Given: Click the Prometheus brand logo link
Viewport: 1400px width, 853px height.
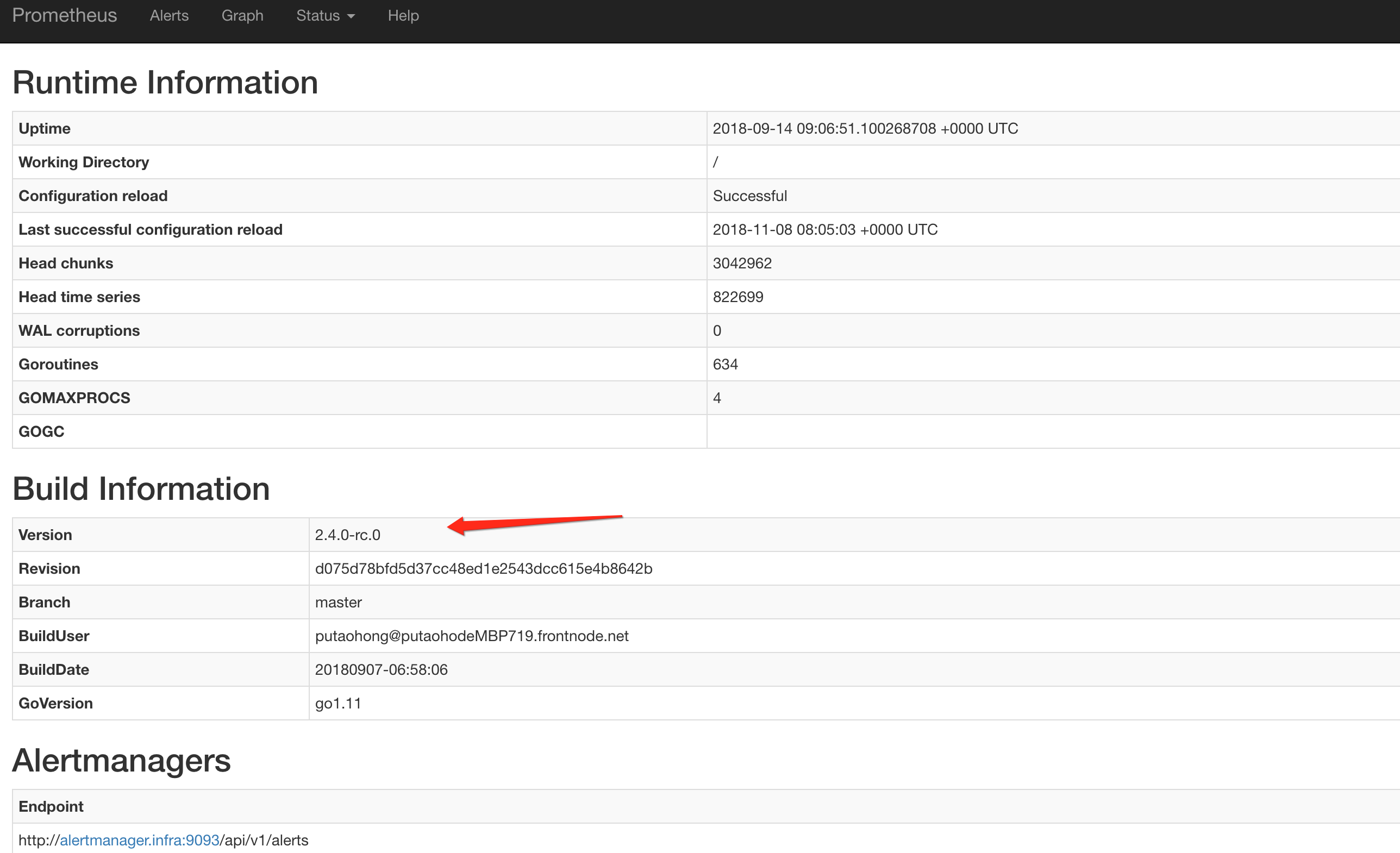Looking at the screenshot, I should pos(64,15).
